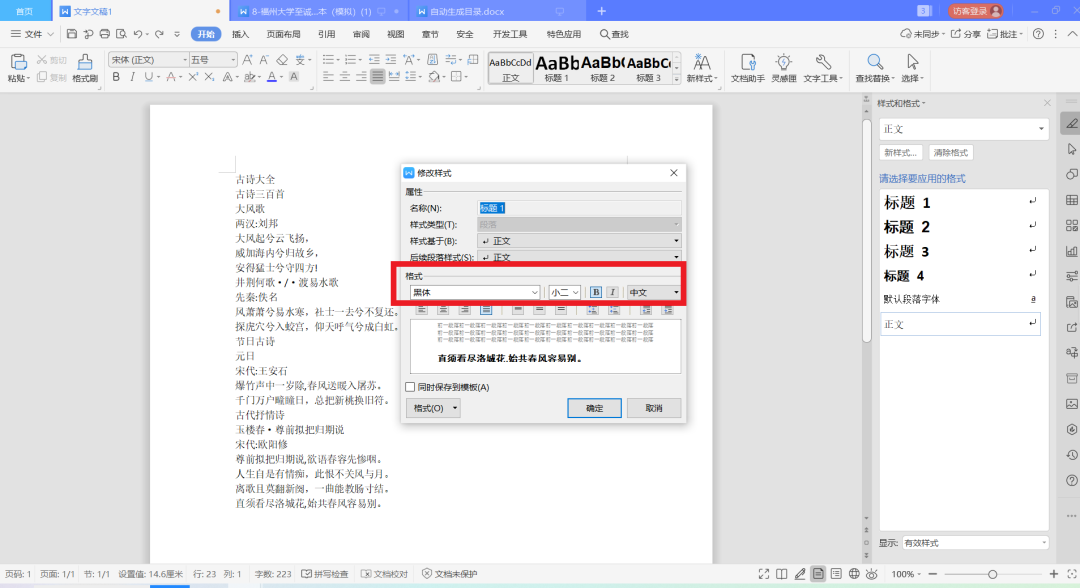The width and height of the screenshot is (1080, 588).
Task: Click the ribbon Italic I icon
Action: (x=132, y=77)
